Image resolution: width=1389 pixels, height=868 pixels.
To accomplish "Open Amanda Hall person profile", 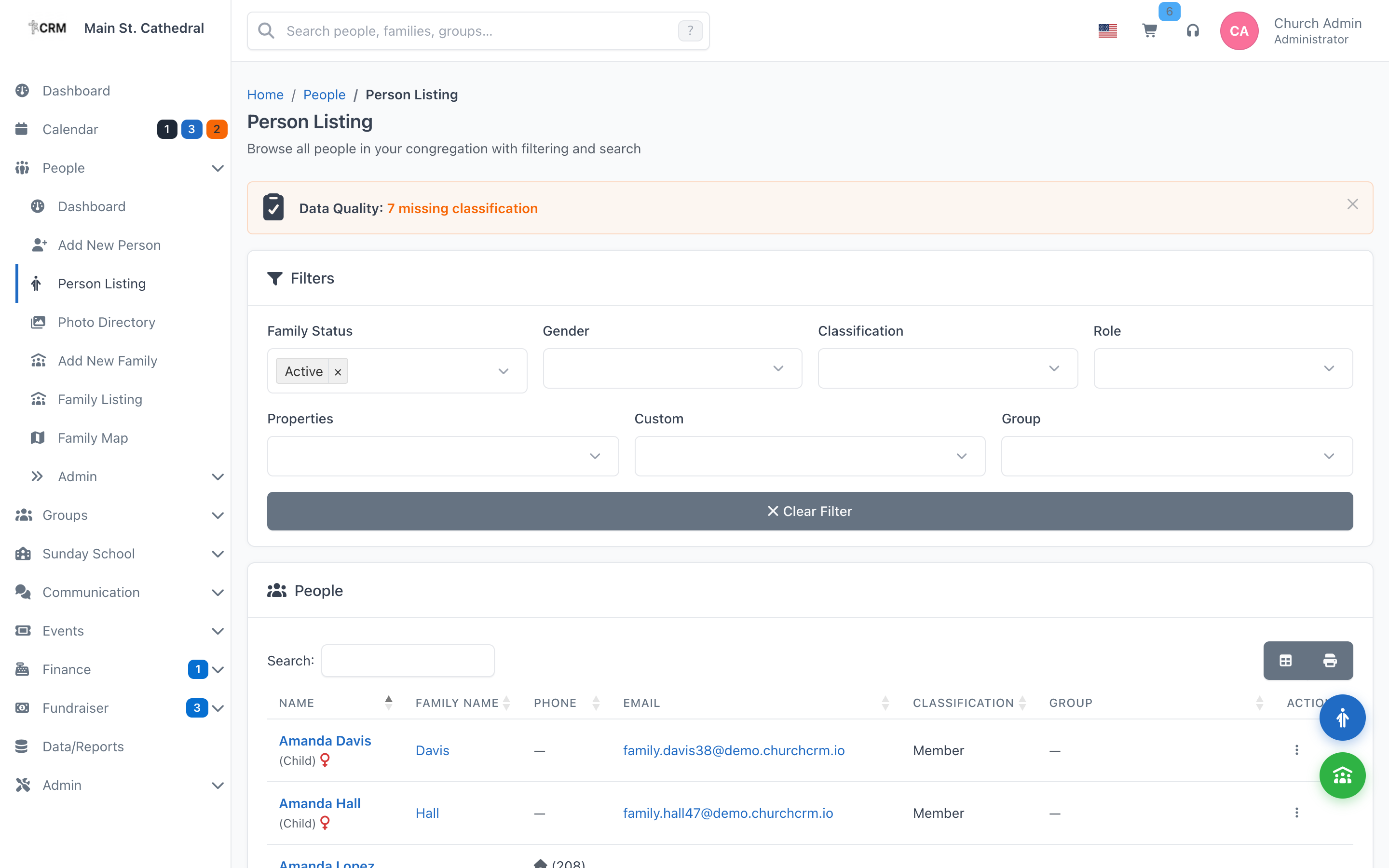I will click(320, 803).
